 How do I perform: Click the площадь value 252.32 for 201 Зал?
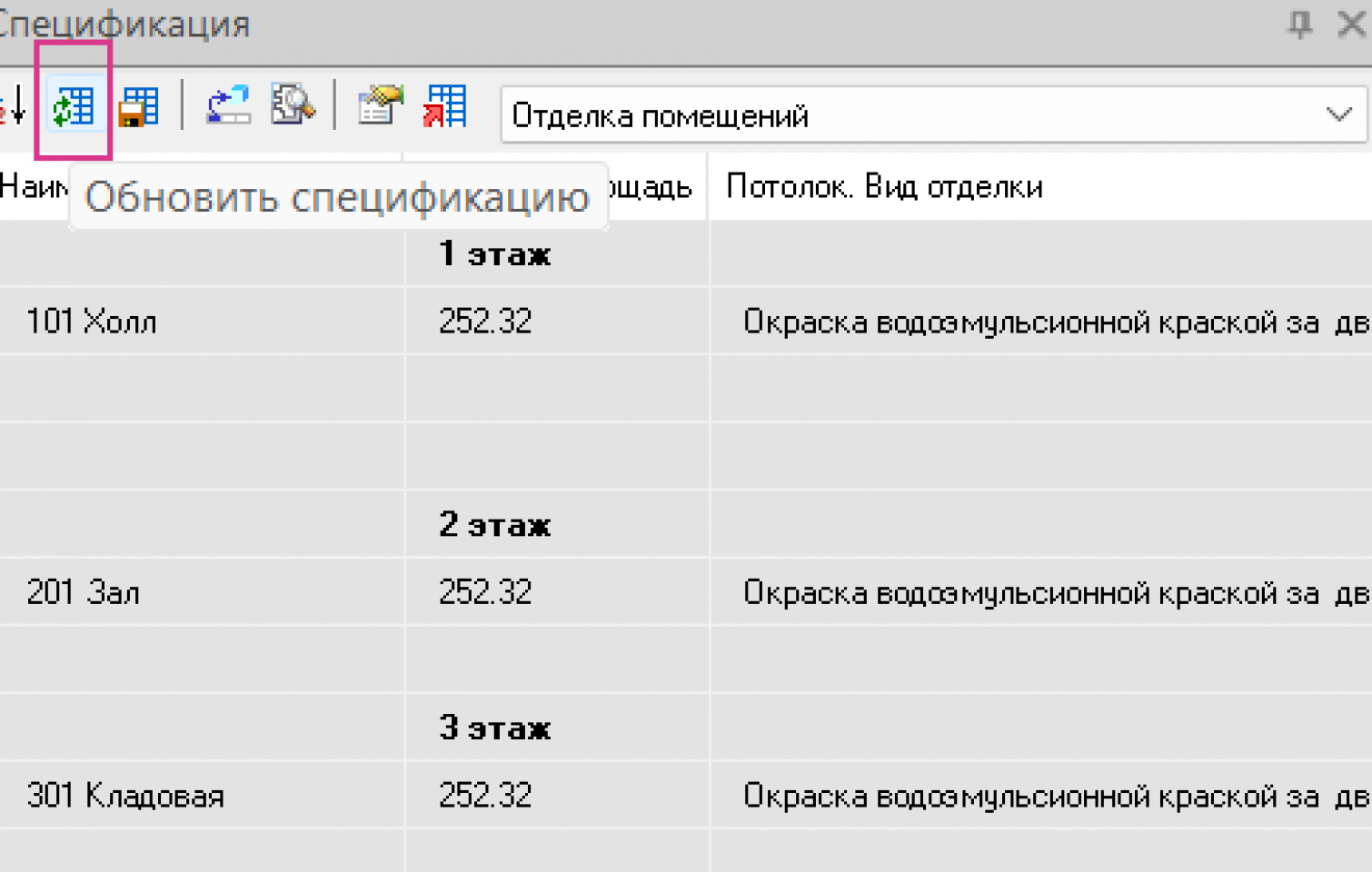click(x=486, y=591)
